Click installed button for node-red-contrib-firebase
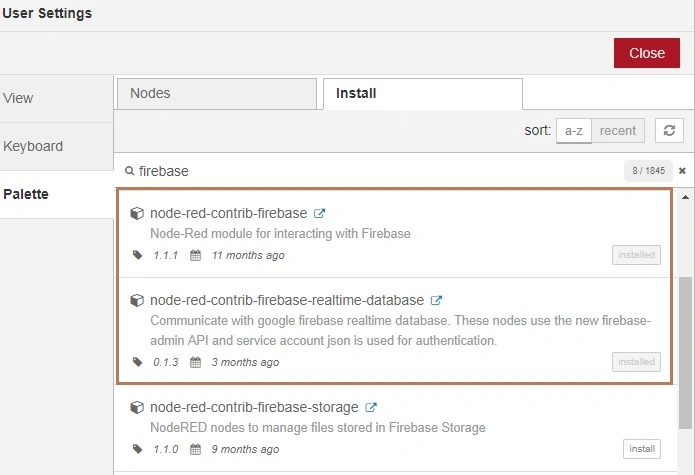This screenshot has width=695, height=475. 636,255
